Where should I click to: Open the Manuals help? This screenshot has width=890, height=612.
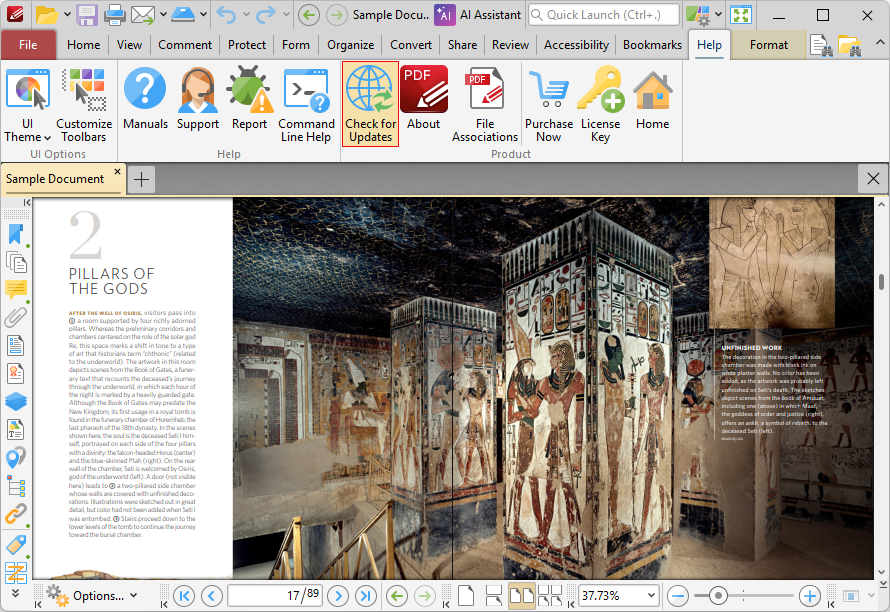click(x=145, y=99)
